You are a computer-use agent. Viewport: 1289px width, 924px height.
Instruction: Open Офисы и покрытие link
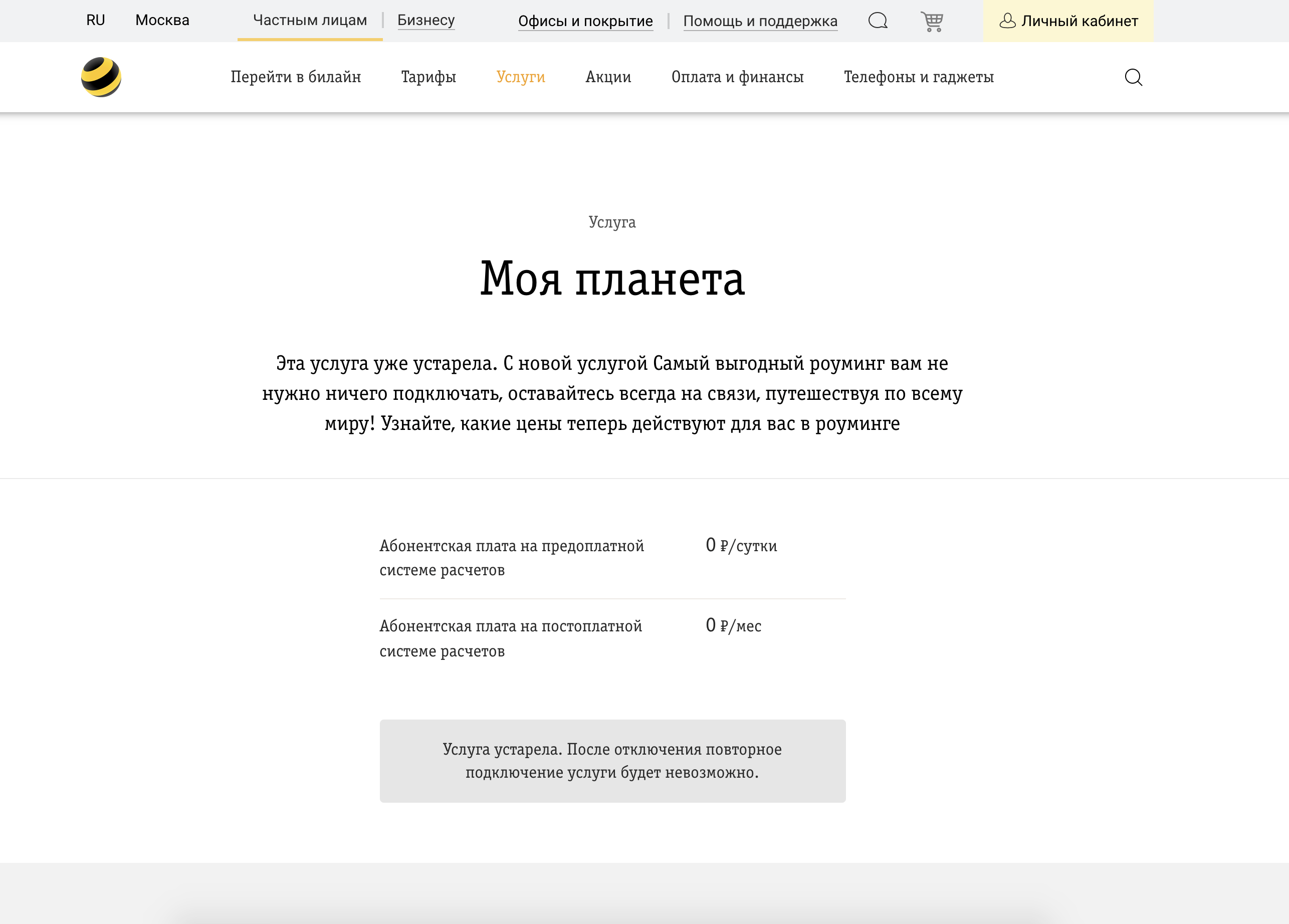point(585,22)
